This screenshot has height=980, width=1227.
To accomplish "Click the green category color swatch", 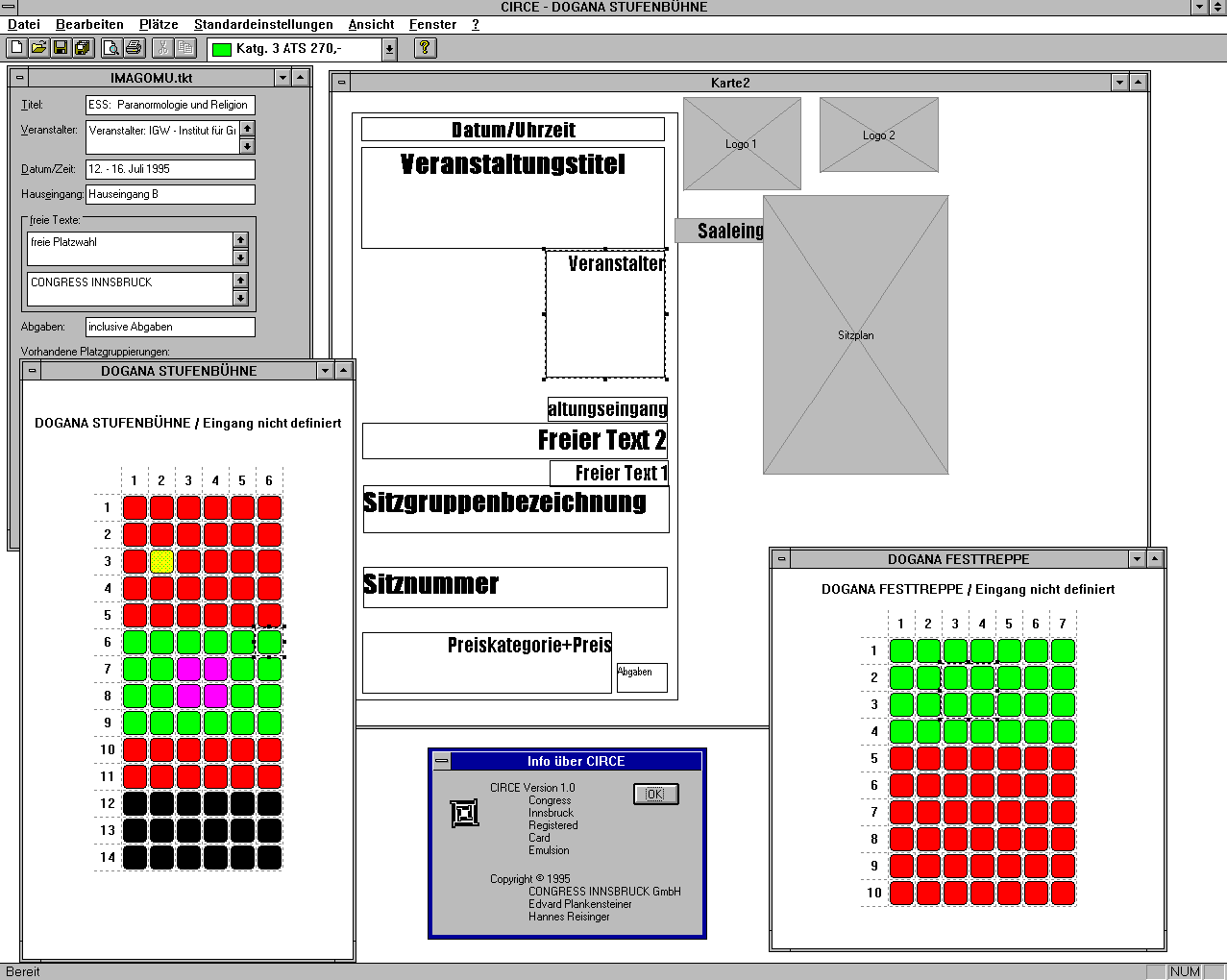I will (x=222, y=49).
